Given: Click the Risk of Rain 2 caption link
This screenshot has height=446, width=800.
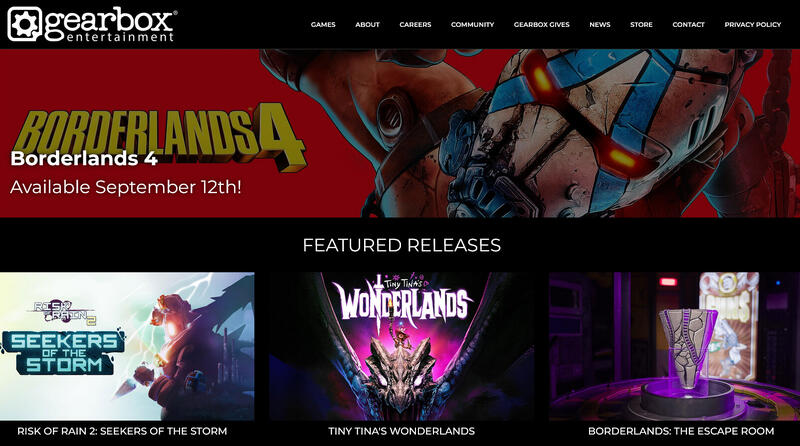Looking at the screenshot, I should click(x=122, y=431).
